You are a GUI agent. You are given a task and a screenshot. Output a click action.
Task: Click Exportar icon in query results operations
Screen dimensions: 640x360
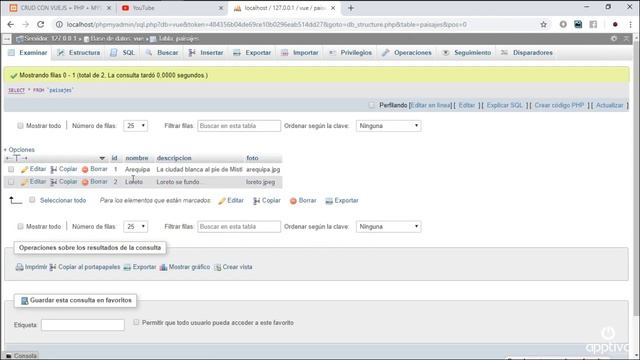pos(127,267)
